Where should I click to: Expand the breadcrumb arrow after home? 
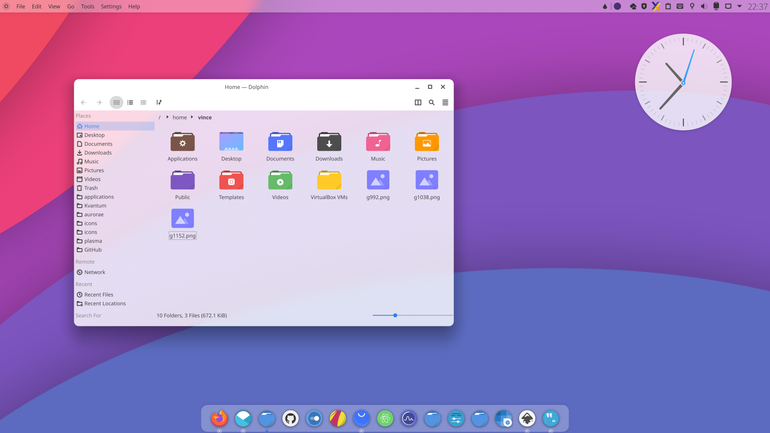click(192, 117)
